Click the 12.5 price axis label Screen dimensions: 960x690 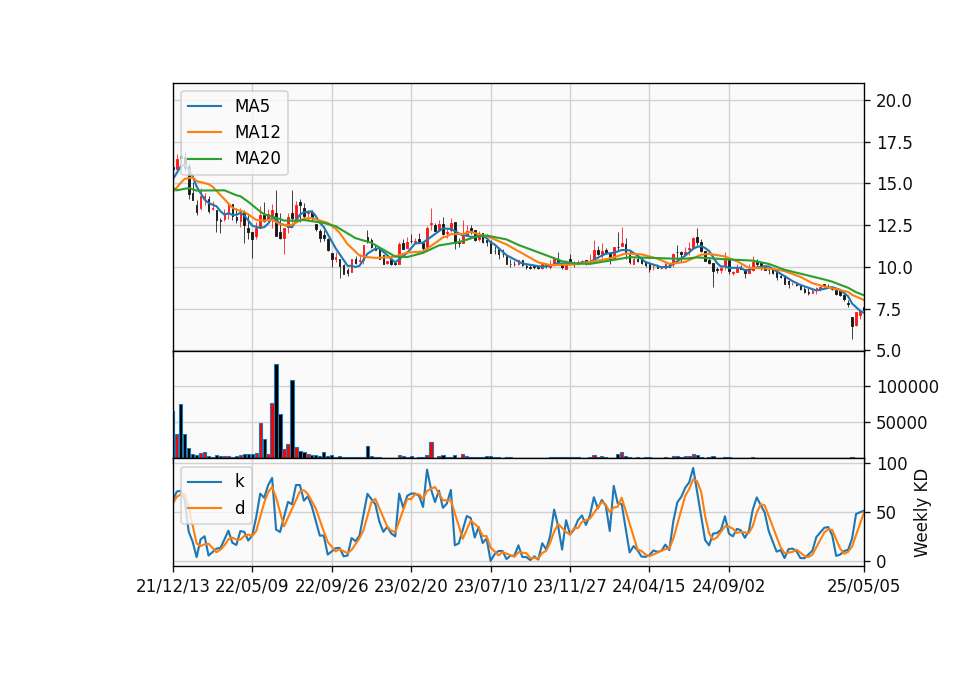coord(893,226)
